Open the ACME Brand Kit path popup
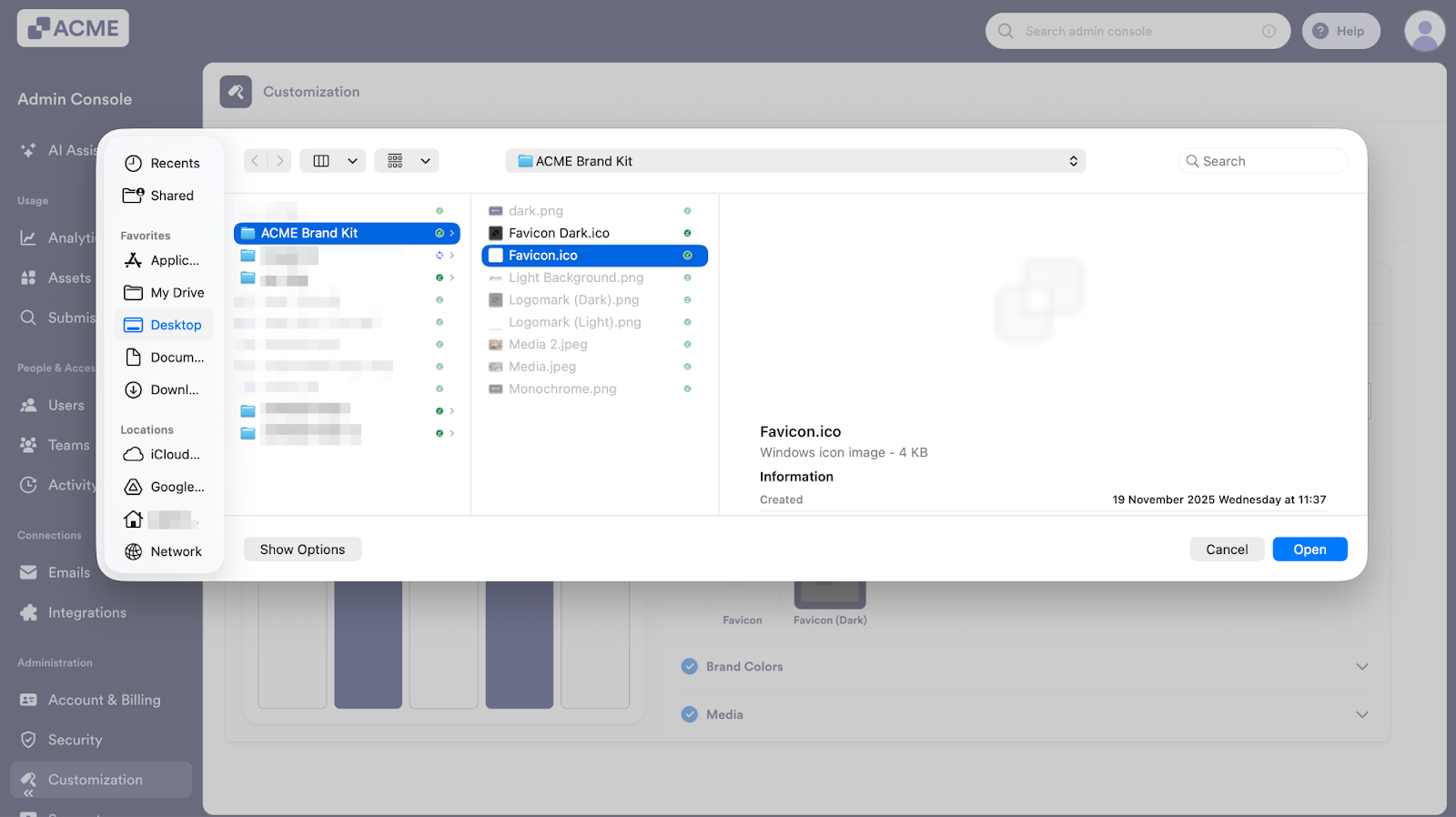 [795, 161]
